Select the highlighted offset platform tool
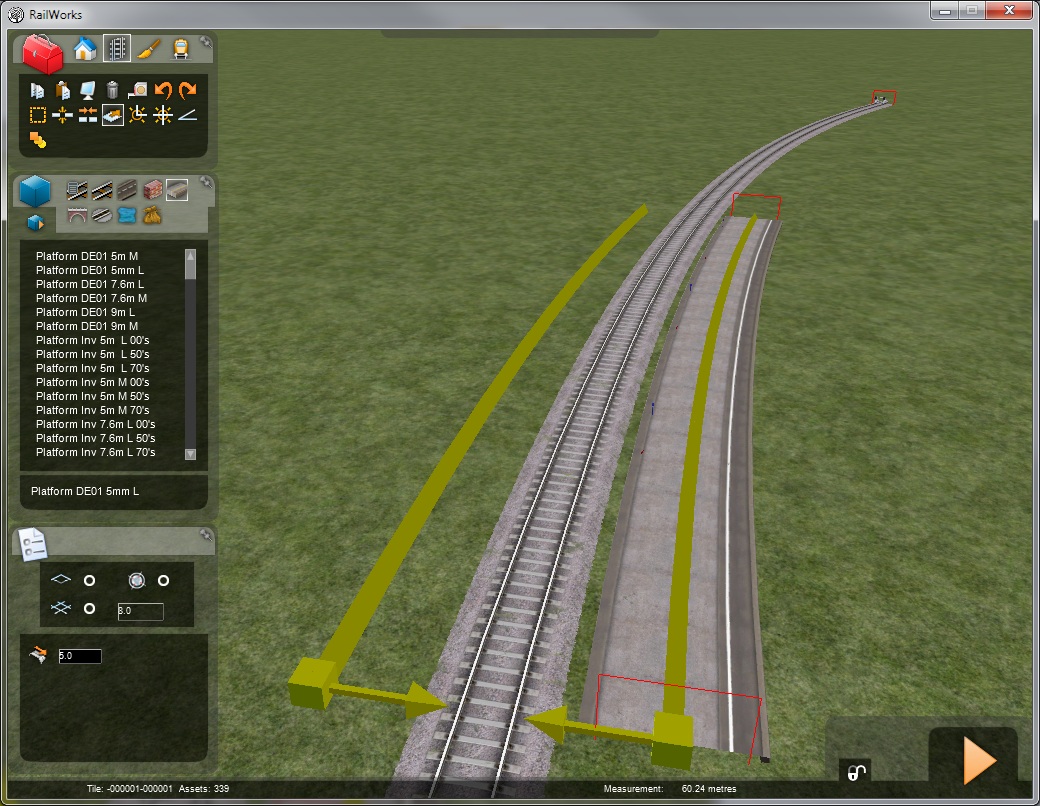Screen dimensions: 1040x806 coord(113,115)
